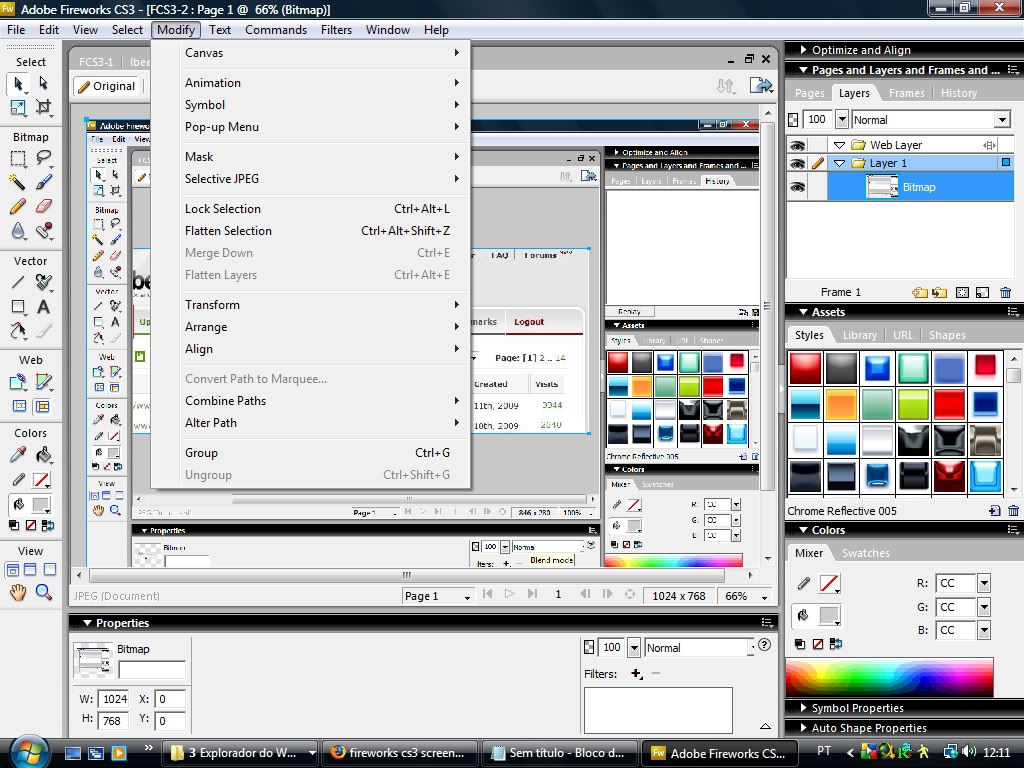
Task: Switch to the History tab
Action: point(959,93)
